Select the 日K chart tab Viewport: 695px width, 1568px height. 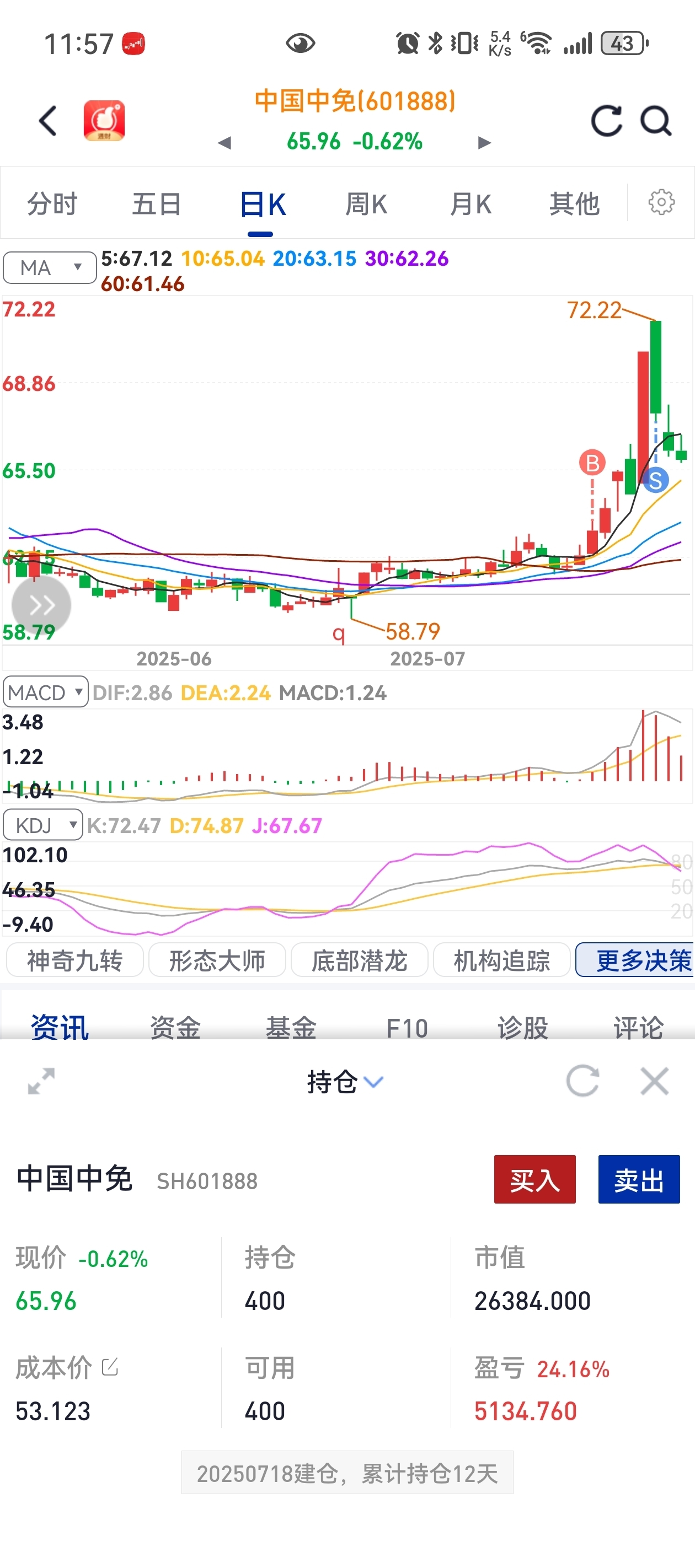262,204
